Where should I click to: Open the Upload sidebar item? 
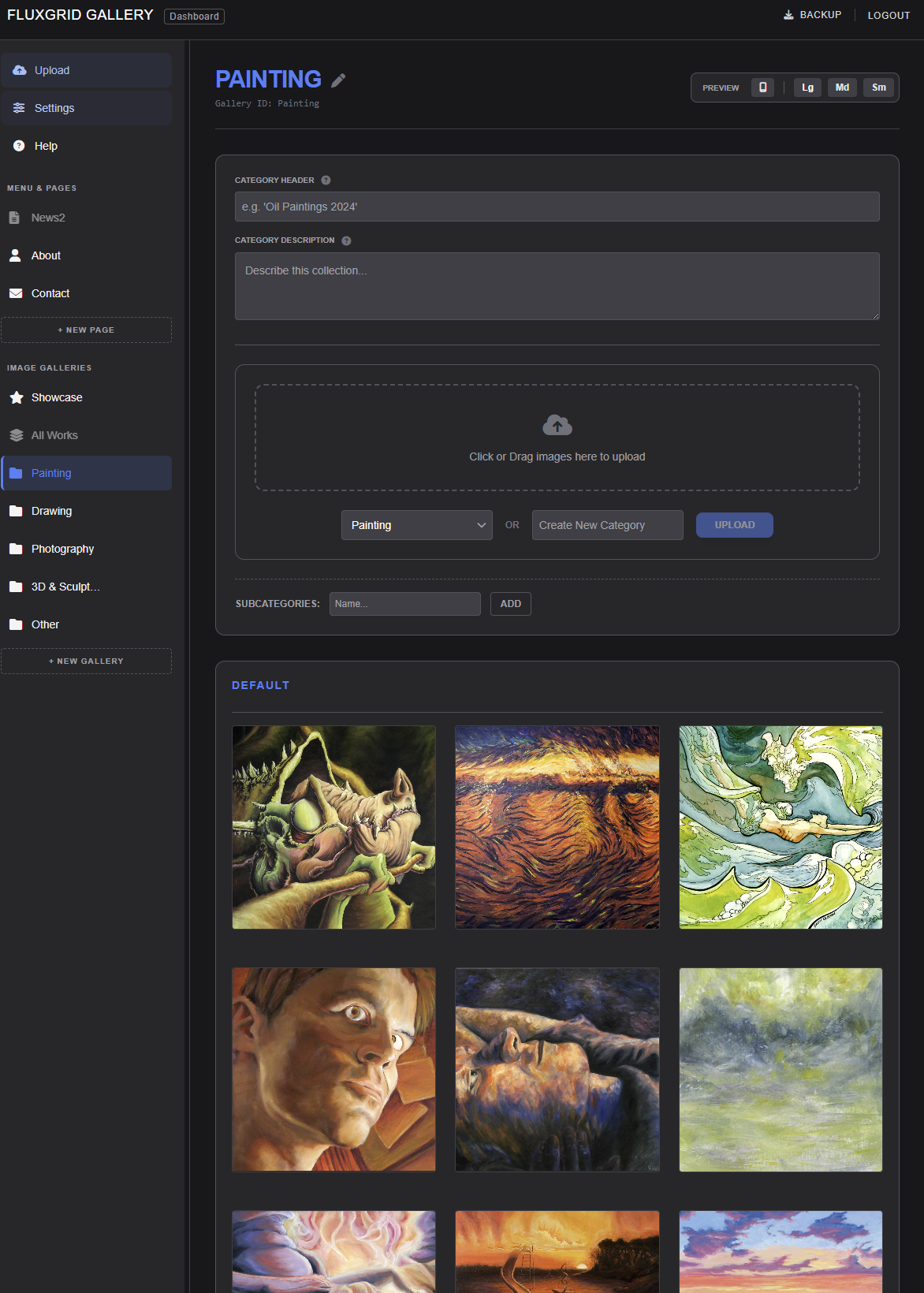pyautogui.click(x=86, y=70)
